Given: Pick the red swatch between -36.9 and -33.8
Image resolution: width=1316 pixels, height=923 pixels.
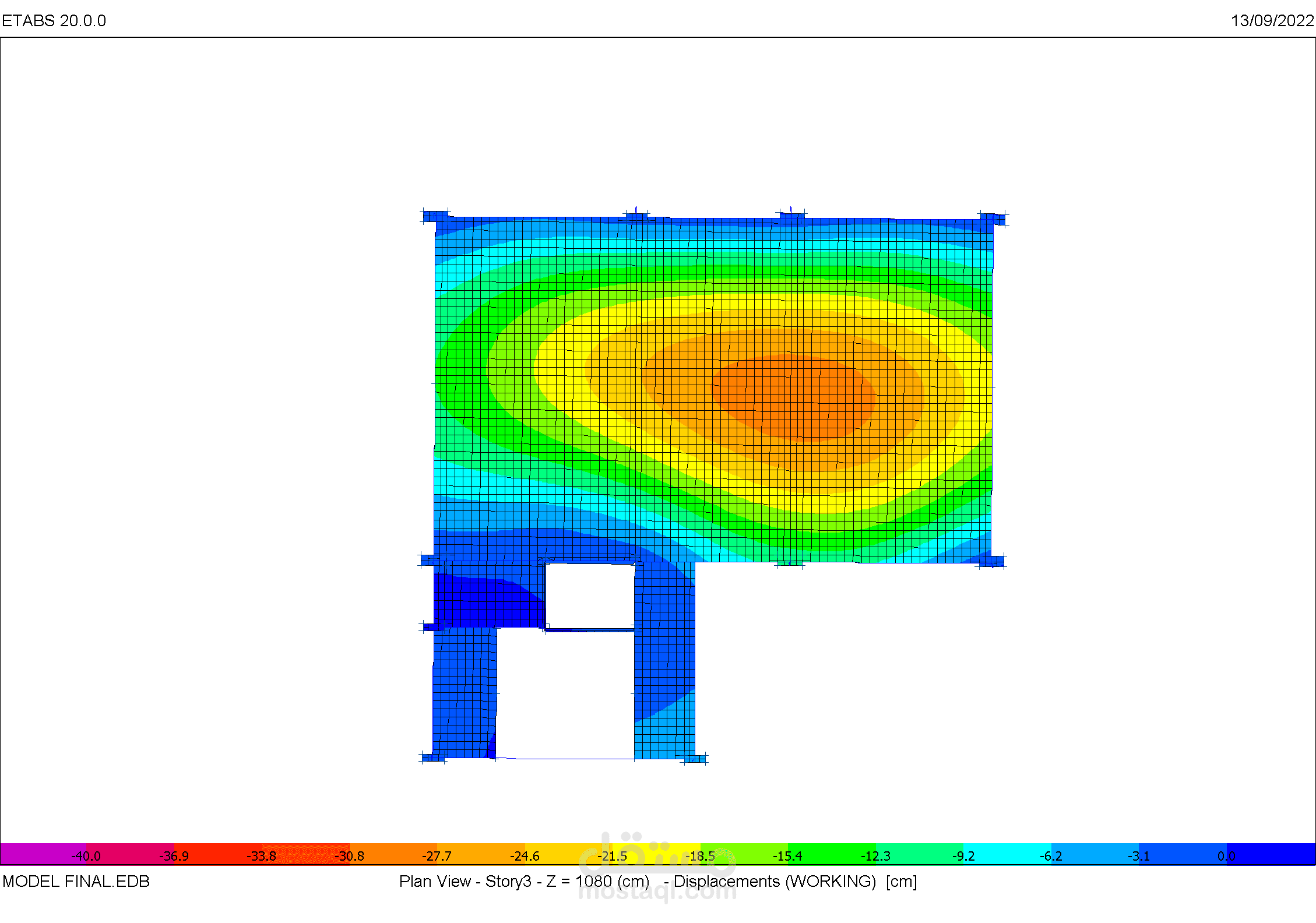Looking at the screenshot, I should pyautogui.click(x=218, y=854).
